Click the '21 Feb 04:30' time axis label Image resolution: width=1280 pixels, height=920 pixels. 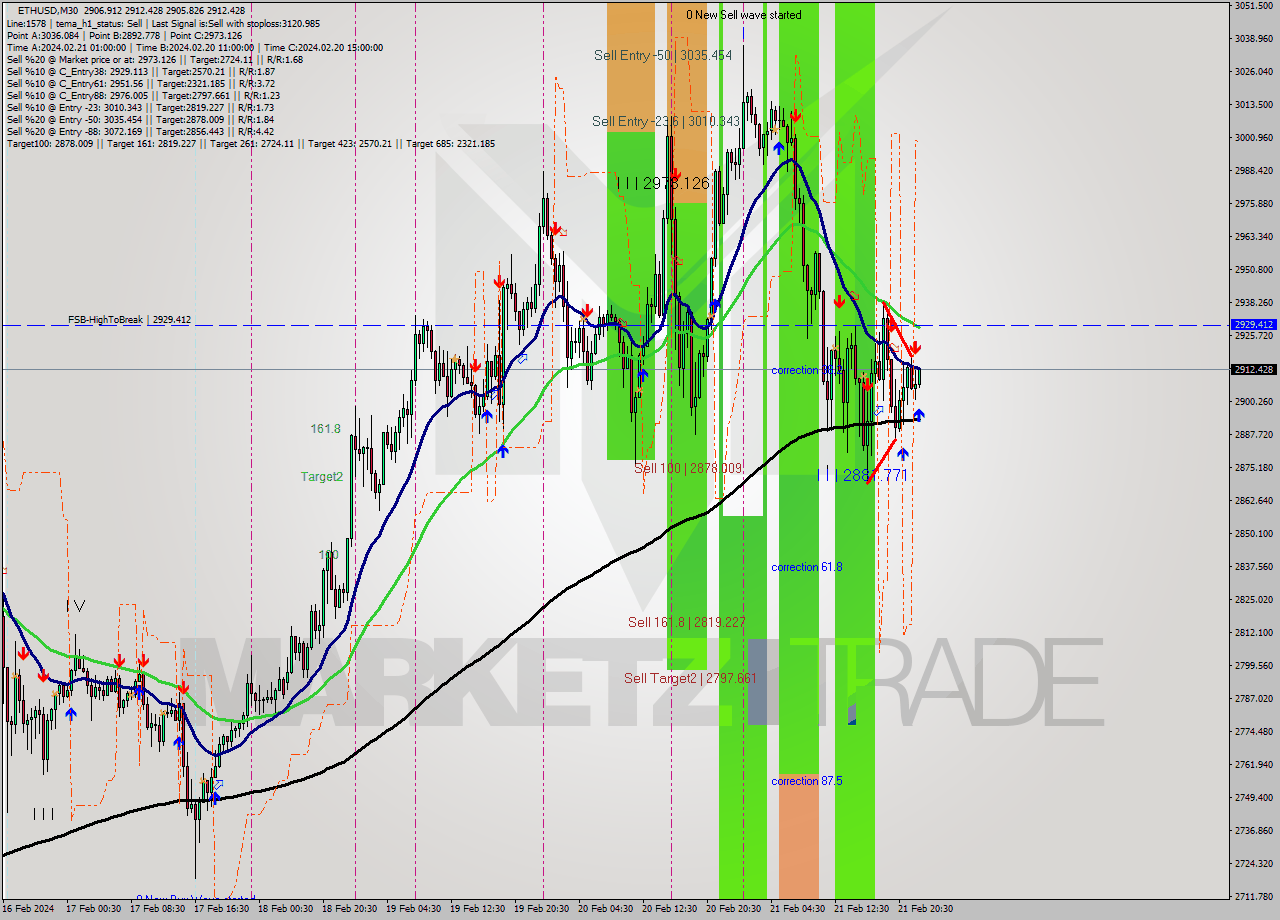point(797,909)
